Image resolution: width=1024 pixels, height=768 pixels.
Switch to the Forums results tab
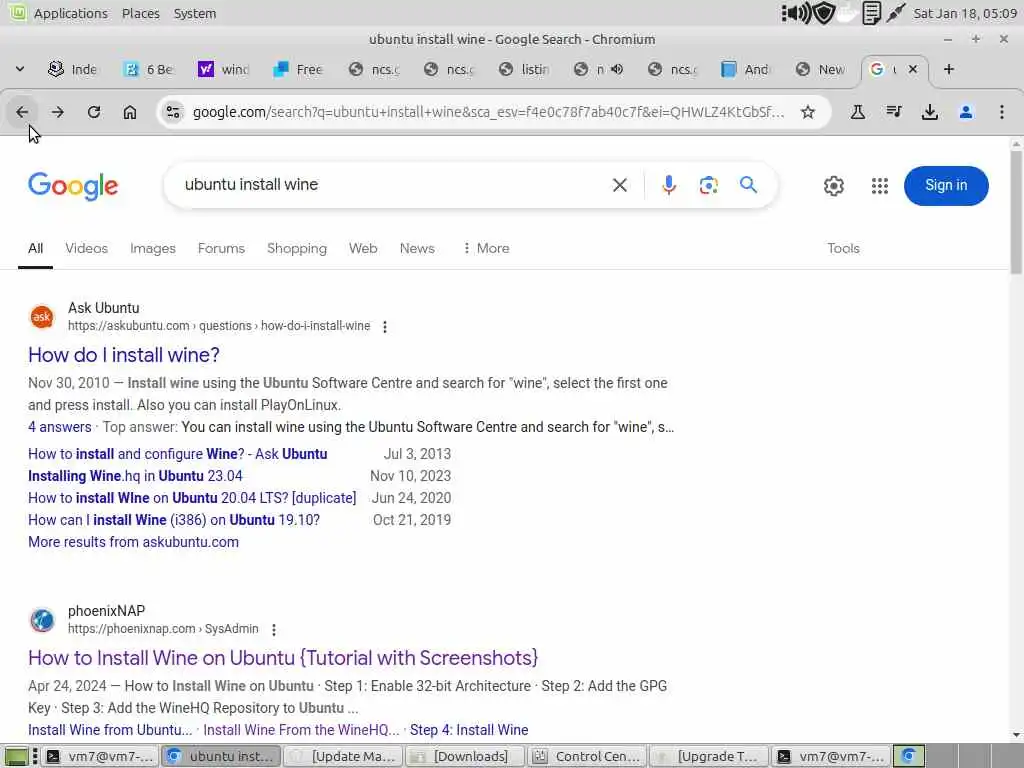point(221,248)
